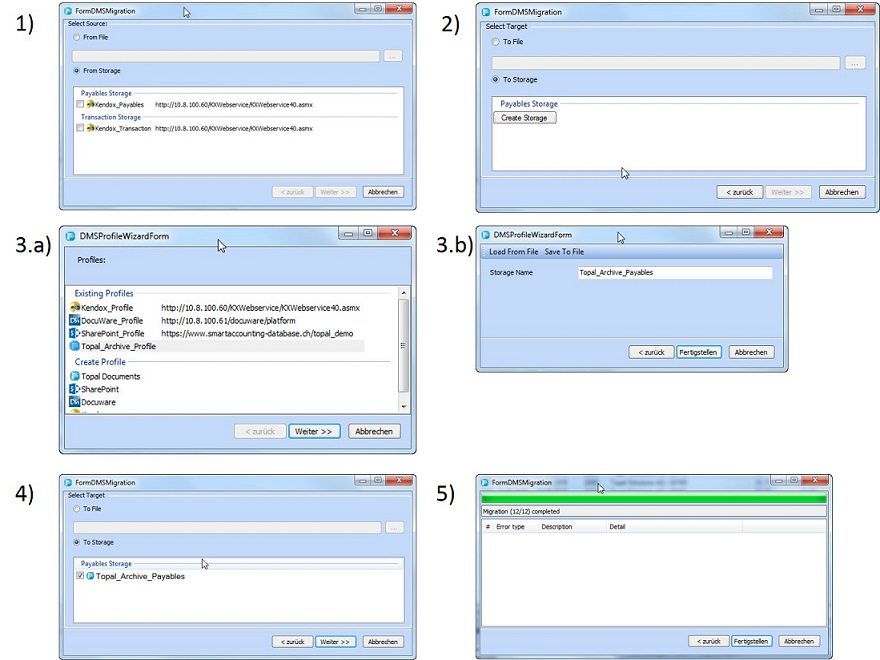Open the Save To File menu
This screenshot has width=880, height=660.
click(x=564, y=252)
